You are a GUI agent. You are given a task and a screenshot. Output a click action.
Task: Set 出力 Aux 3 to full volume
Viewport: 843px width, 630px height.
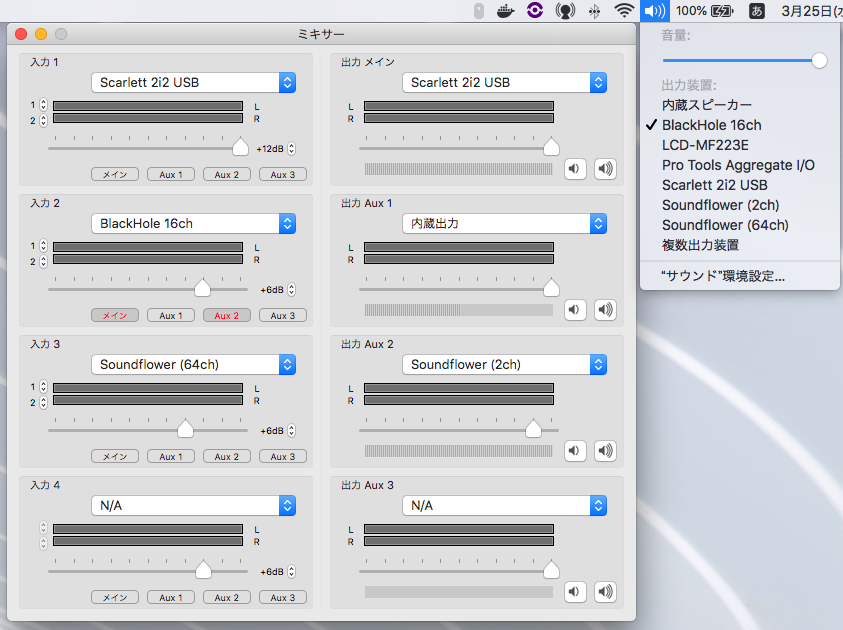point(605,592)
